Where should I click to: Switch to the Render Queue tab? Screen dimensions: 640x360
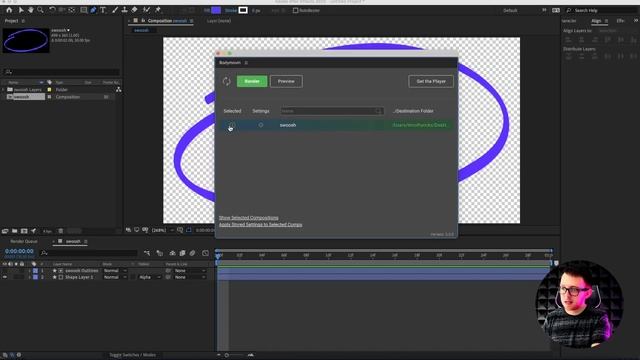pyautogui.click(x=24, y=242)
